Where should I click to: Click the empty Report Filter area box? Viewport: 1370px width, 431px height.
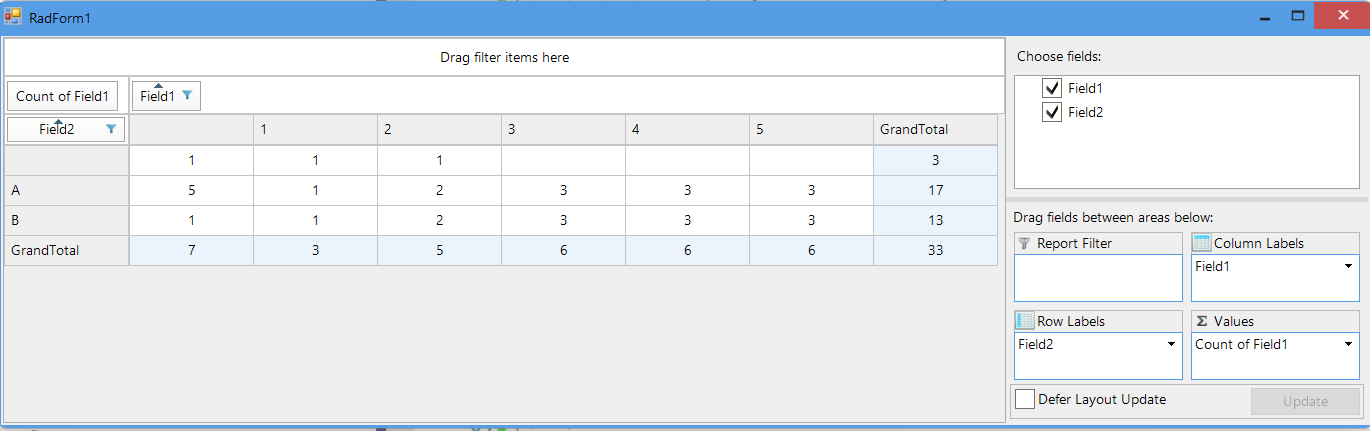(1097, 277)
